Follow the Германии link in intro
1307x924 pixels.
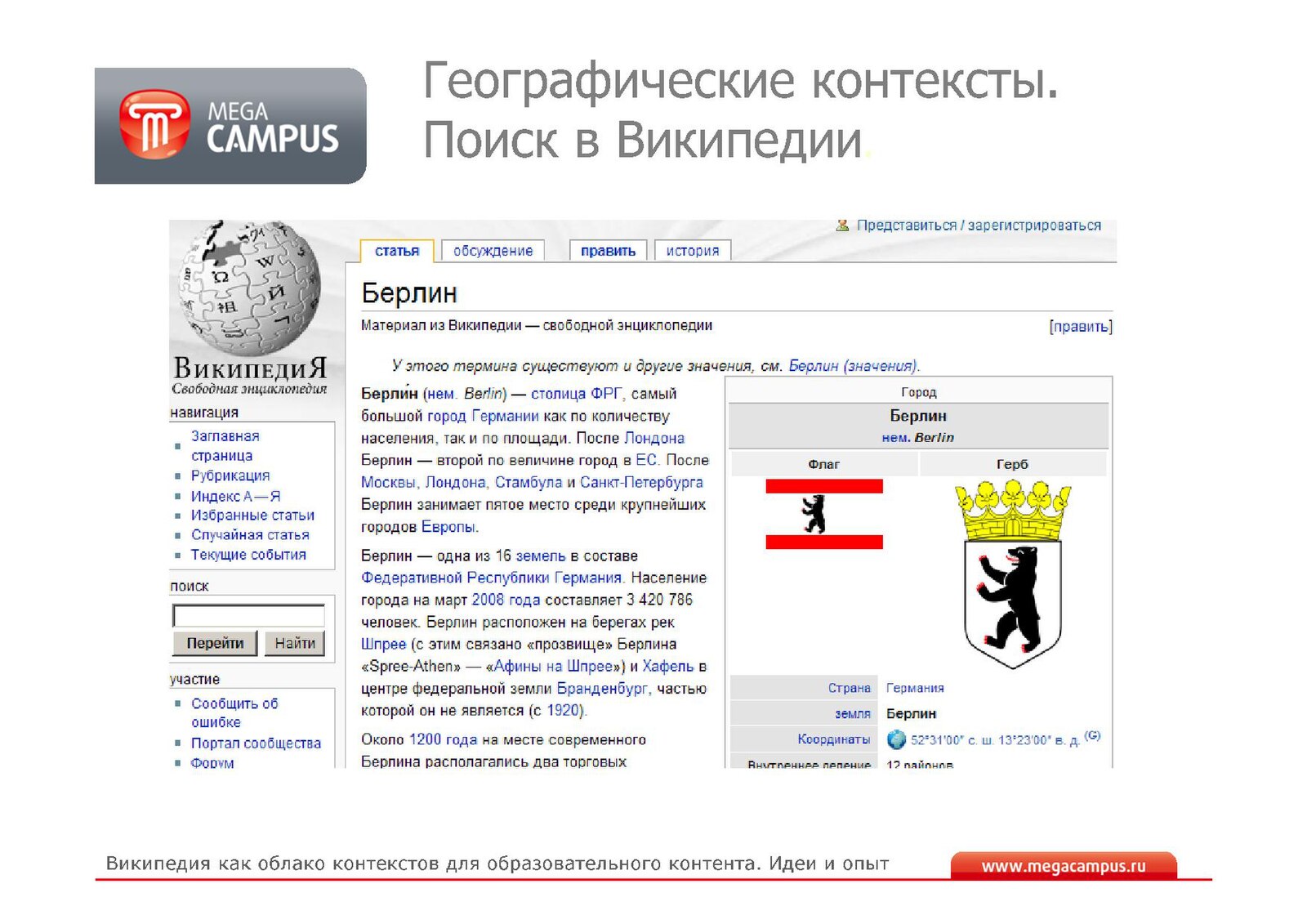(x=505, y=416)
